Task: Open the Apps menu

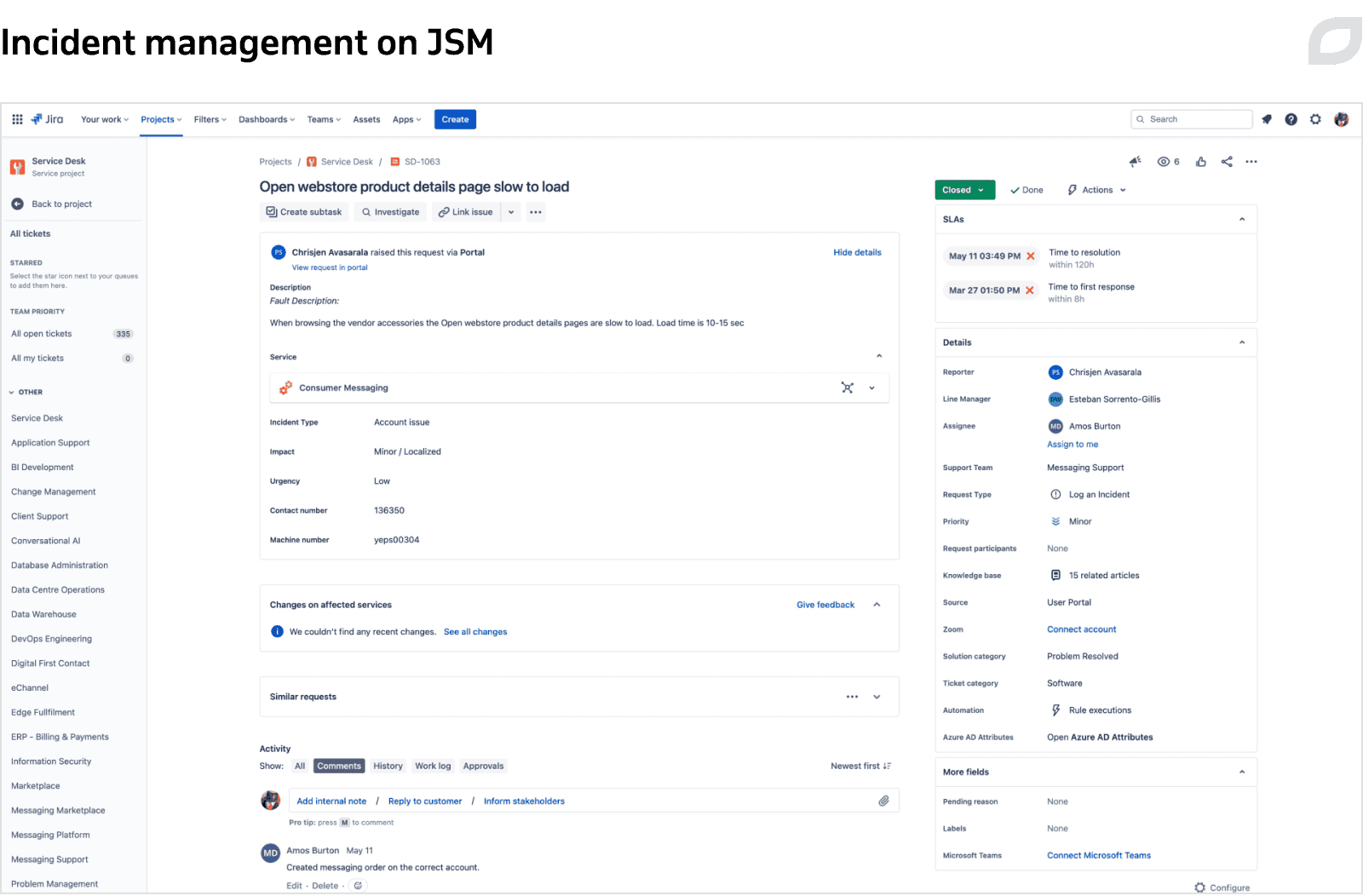Action: click(406, 119)
